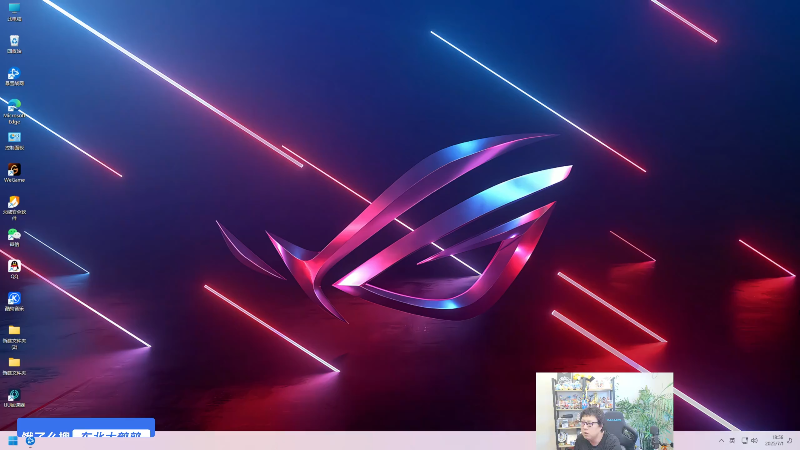Select the lower yellow folder icon
Screen dimensions: 800x450
pyautogui.click(x=14, y=366)
